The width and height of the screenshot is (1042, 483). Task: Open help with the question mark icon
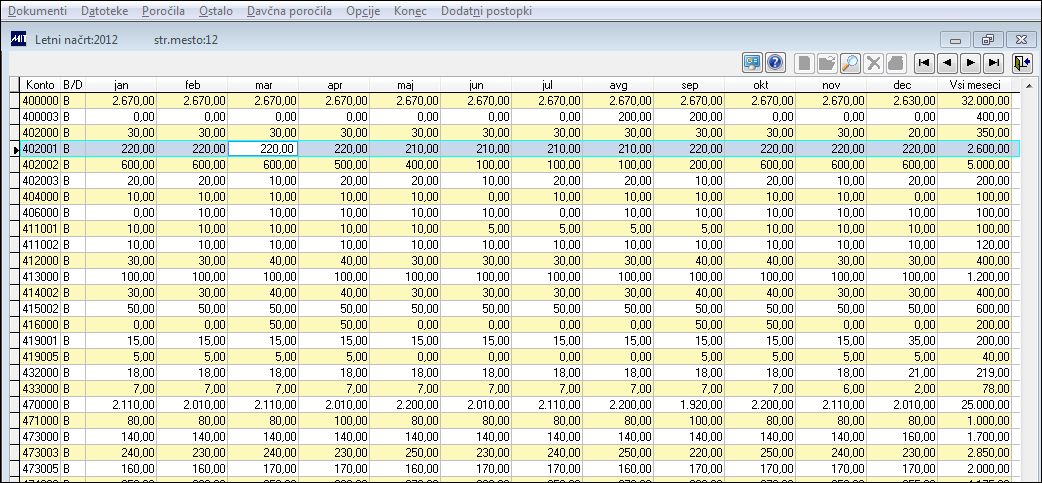pos(775,63)
